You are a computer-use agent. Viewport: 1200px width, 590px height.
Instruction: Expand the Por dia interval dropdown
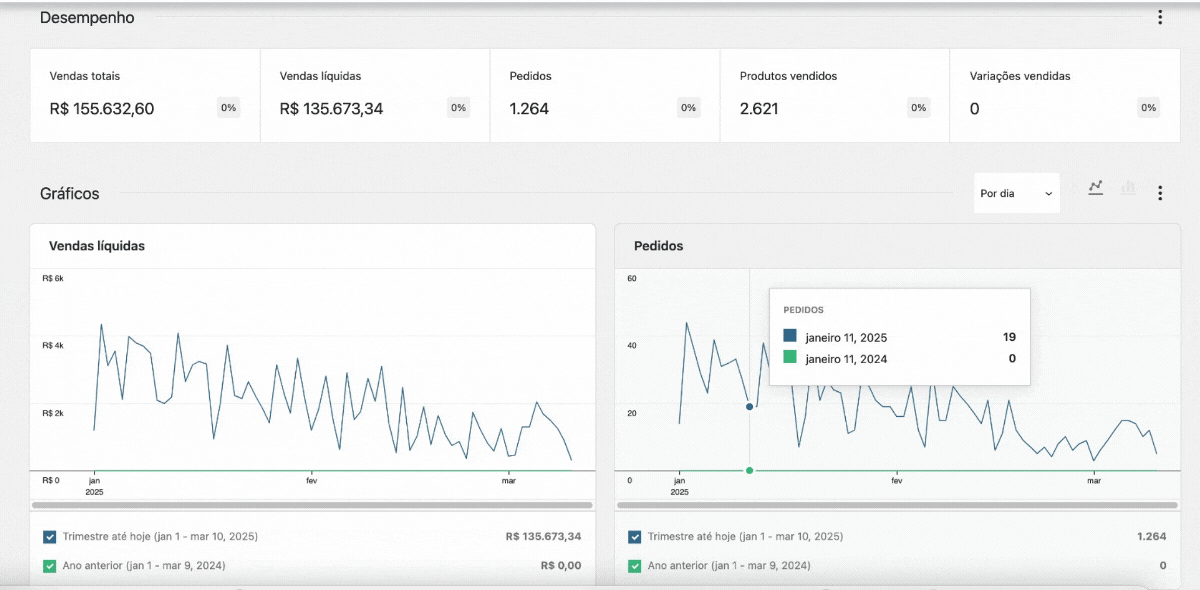tap(1016, 193)
